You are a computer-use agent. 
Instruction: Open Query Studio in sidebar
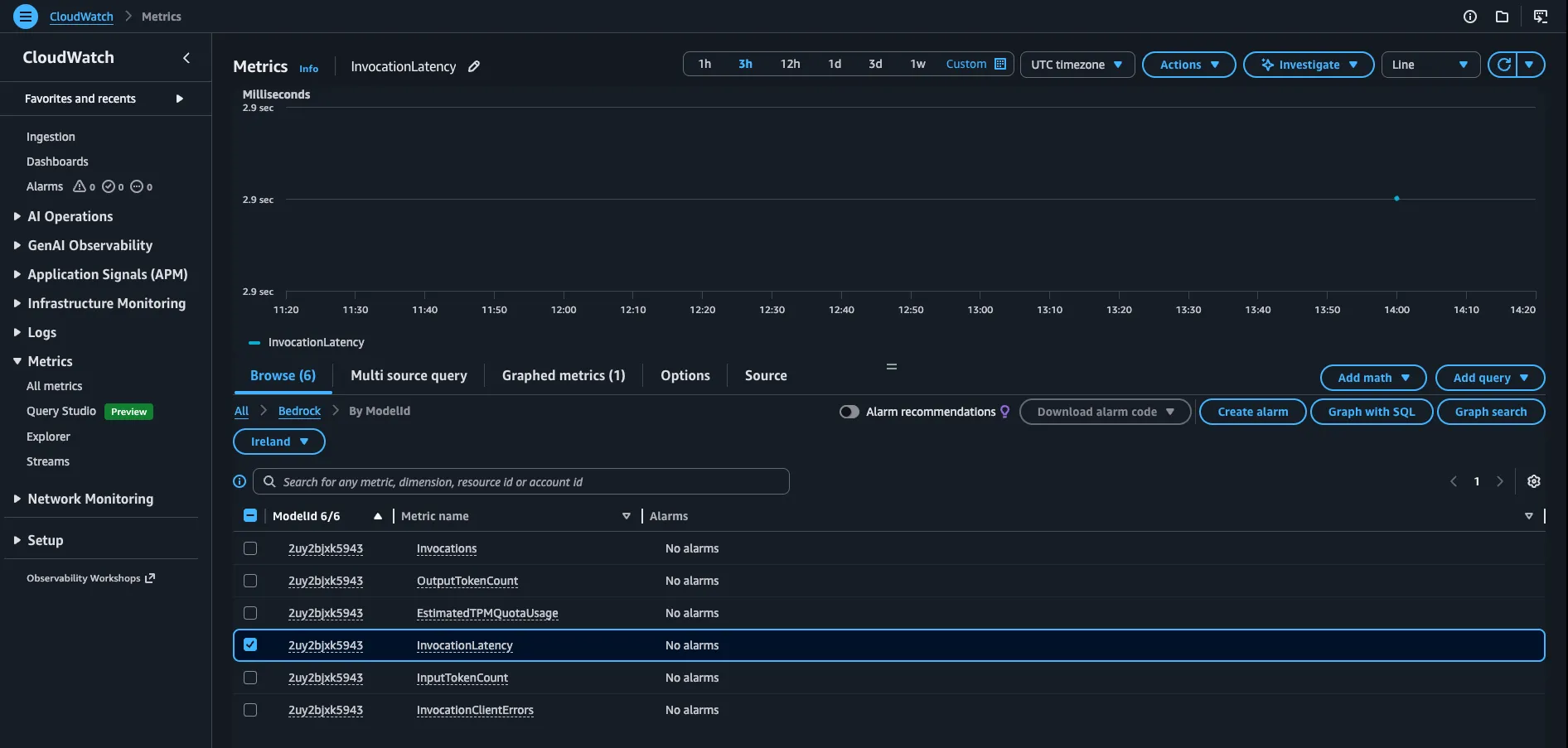(x=61, y=411)
